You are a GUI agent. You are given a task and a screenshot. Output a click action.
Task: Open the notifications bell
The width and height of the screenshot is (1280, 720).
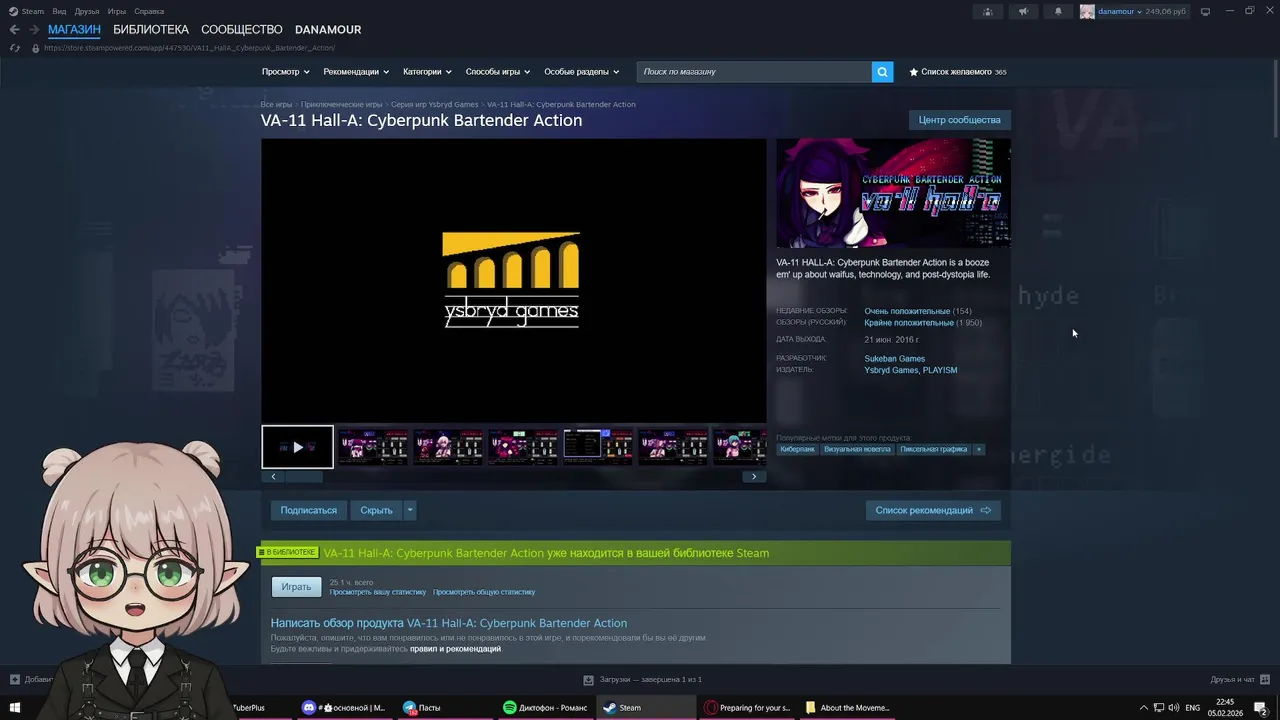pyautogui.click(x=1058, y=11)
